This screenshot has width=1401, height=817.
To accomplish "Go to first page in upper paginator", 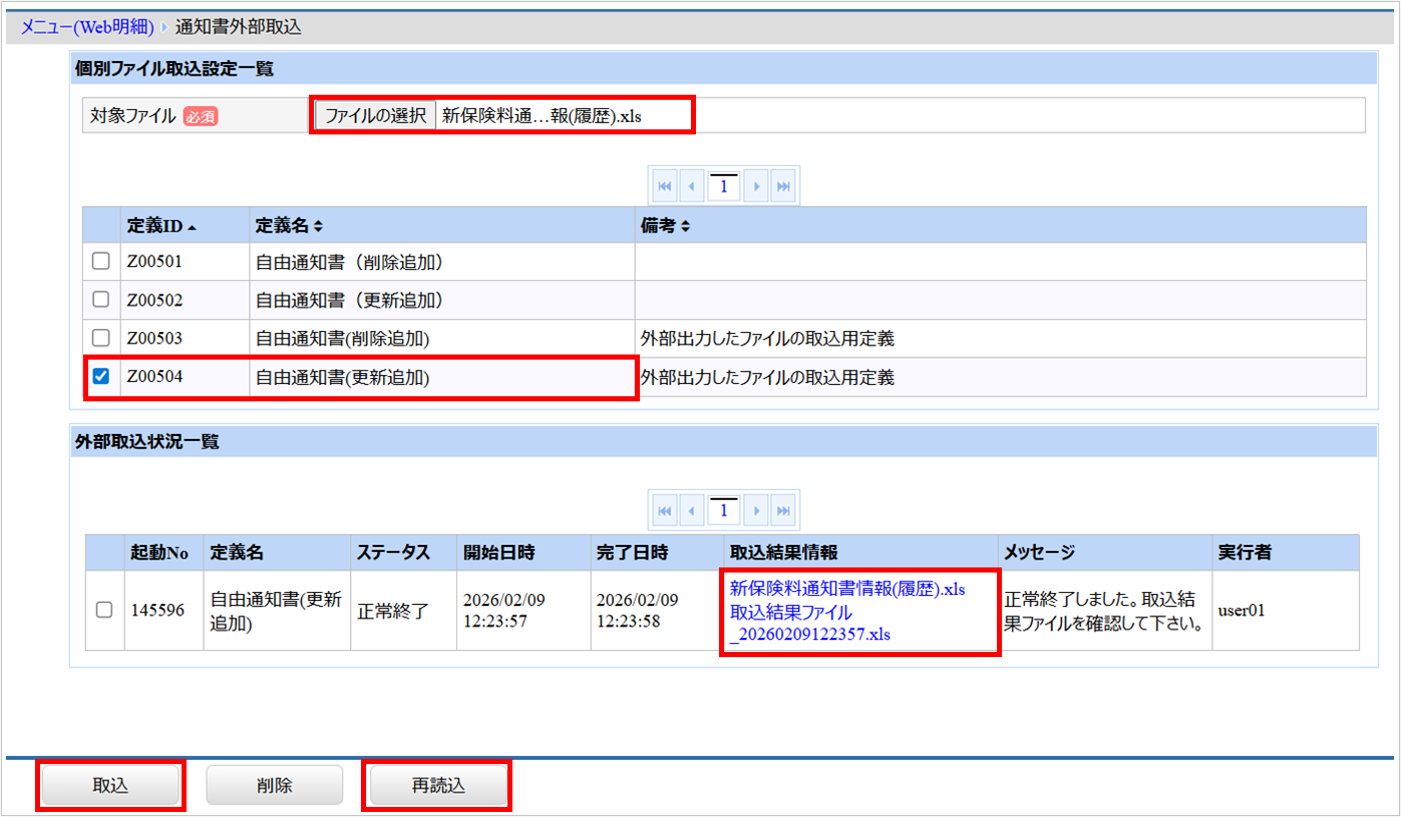I will (664, 186).
